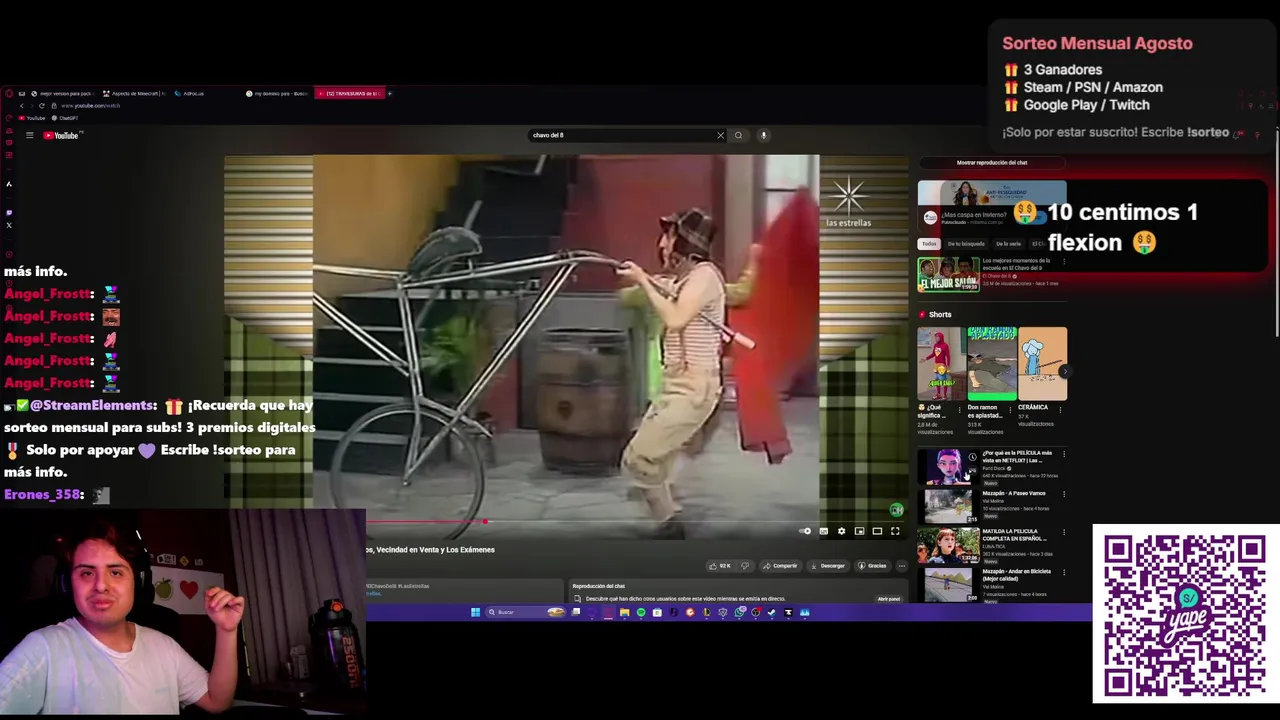1280x720 pixels.
Task: Open options for '¿Por qué es la PELÍCULA' video
Action: (x=1064, y=454)
